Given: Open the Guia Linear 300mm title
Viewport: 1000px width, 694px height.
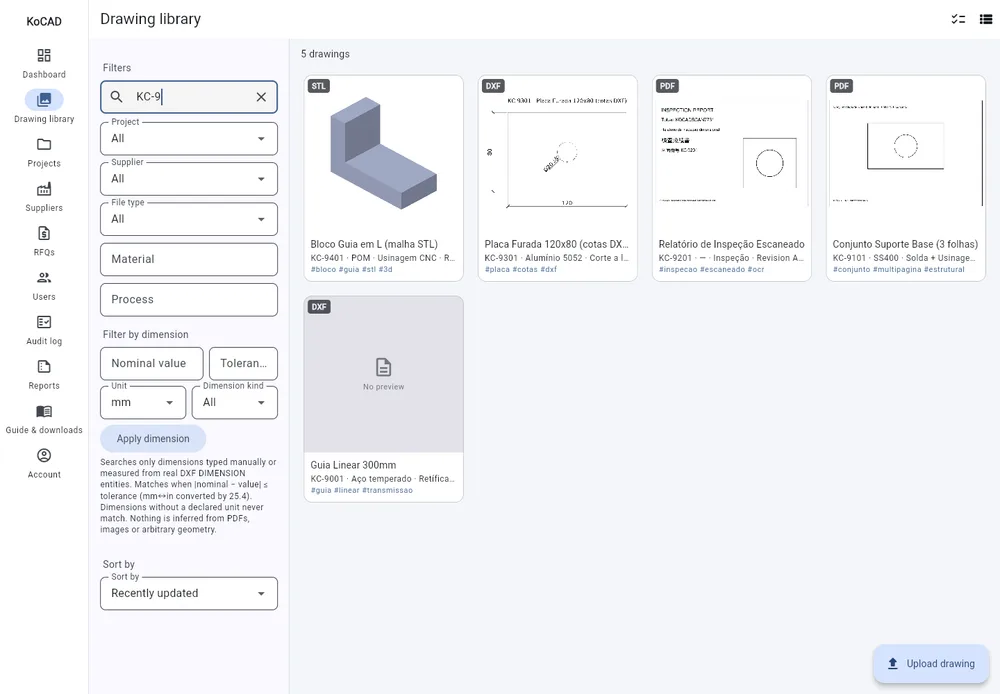Looking at the screenshot, I should coord(353,465).
